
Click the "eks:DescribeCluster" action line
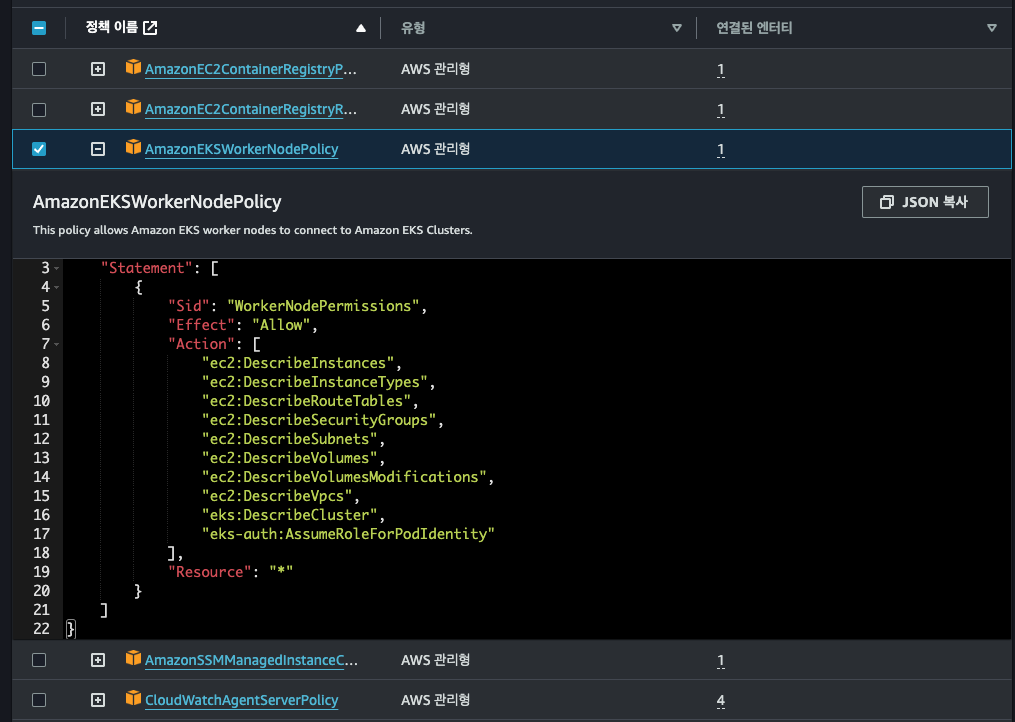tap(289, 515)
